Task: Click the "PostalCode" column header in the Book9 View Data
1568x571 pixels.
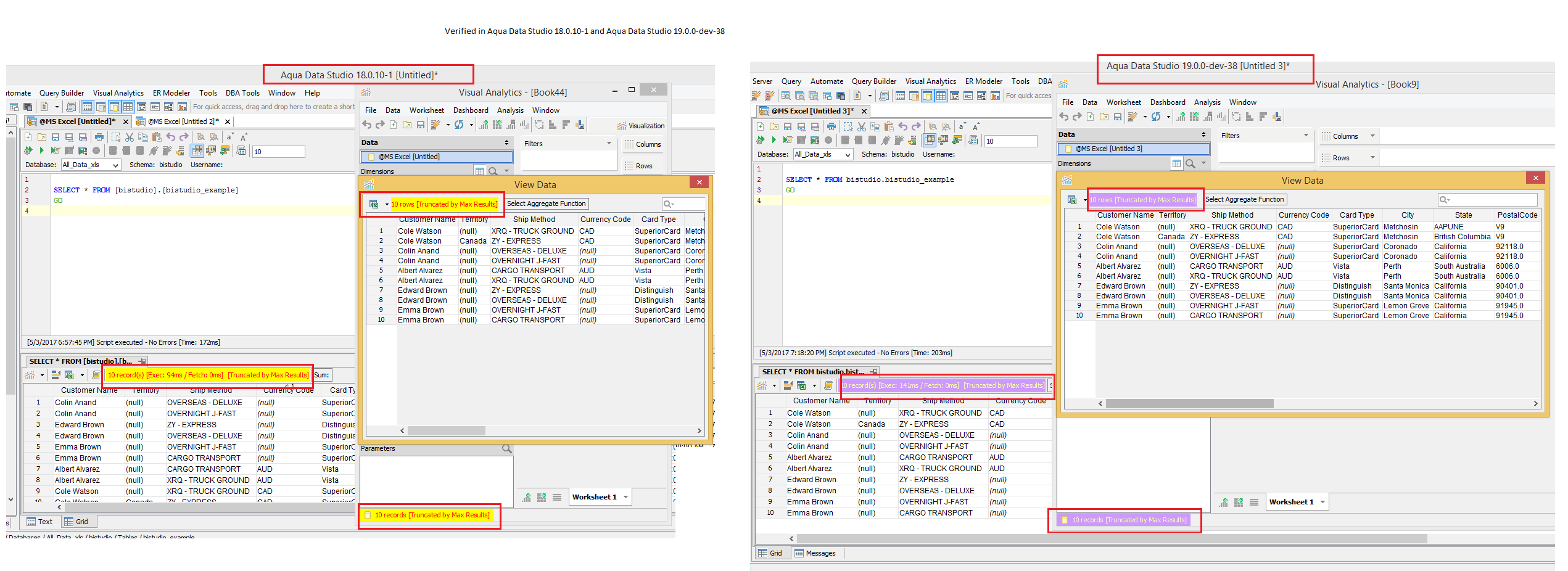Action: click(1517, 215)
